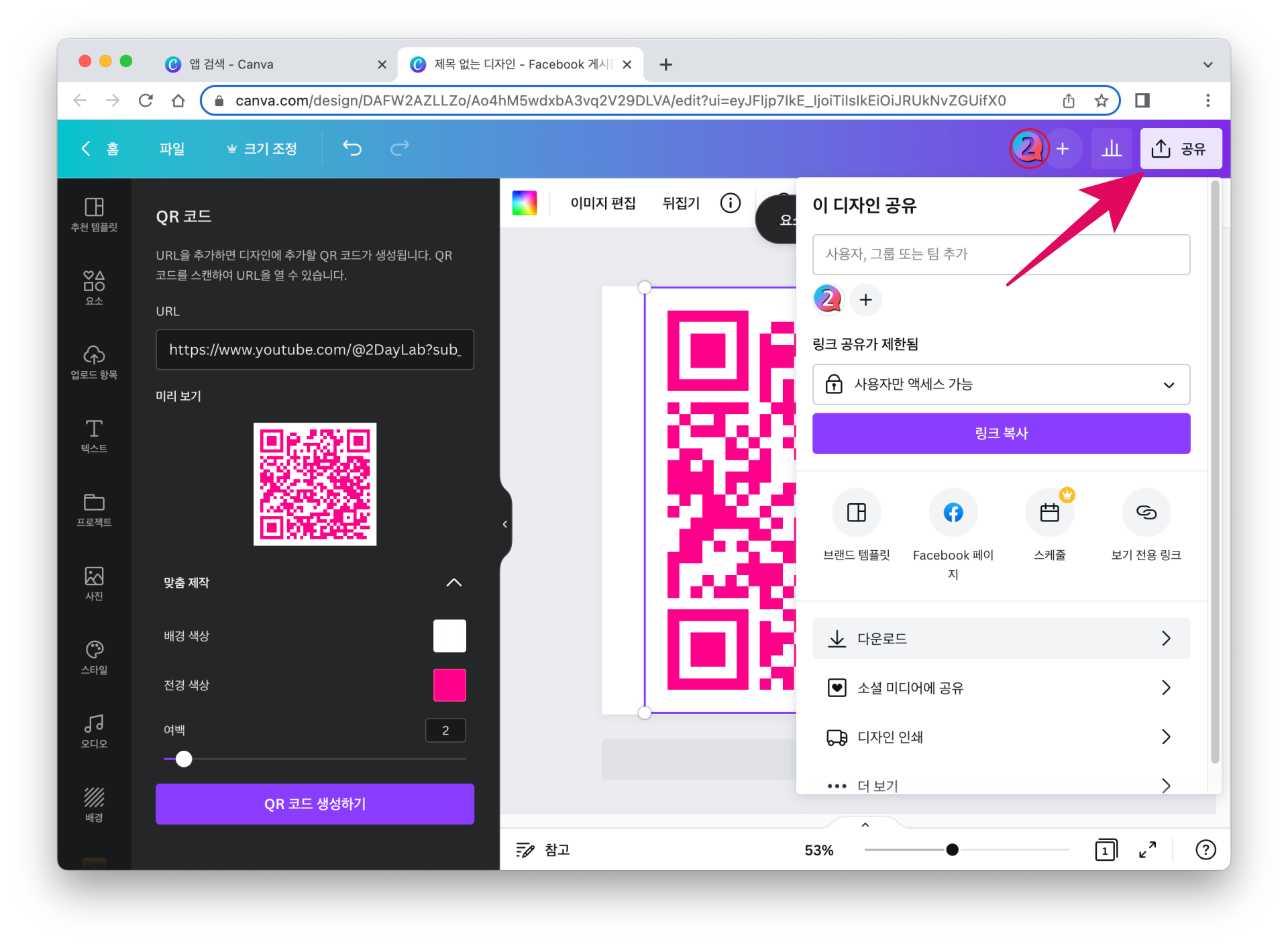Viewport: 1288px width, 946px height.
Task: Click the 보기 전용 링크 icon
Action: coord(1146,513)
